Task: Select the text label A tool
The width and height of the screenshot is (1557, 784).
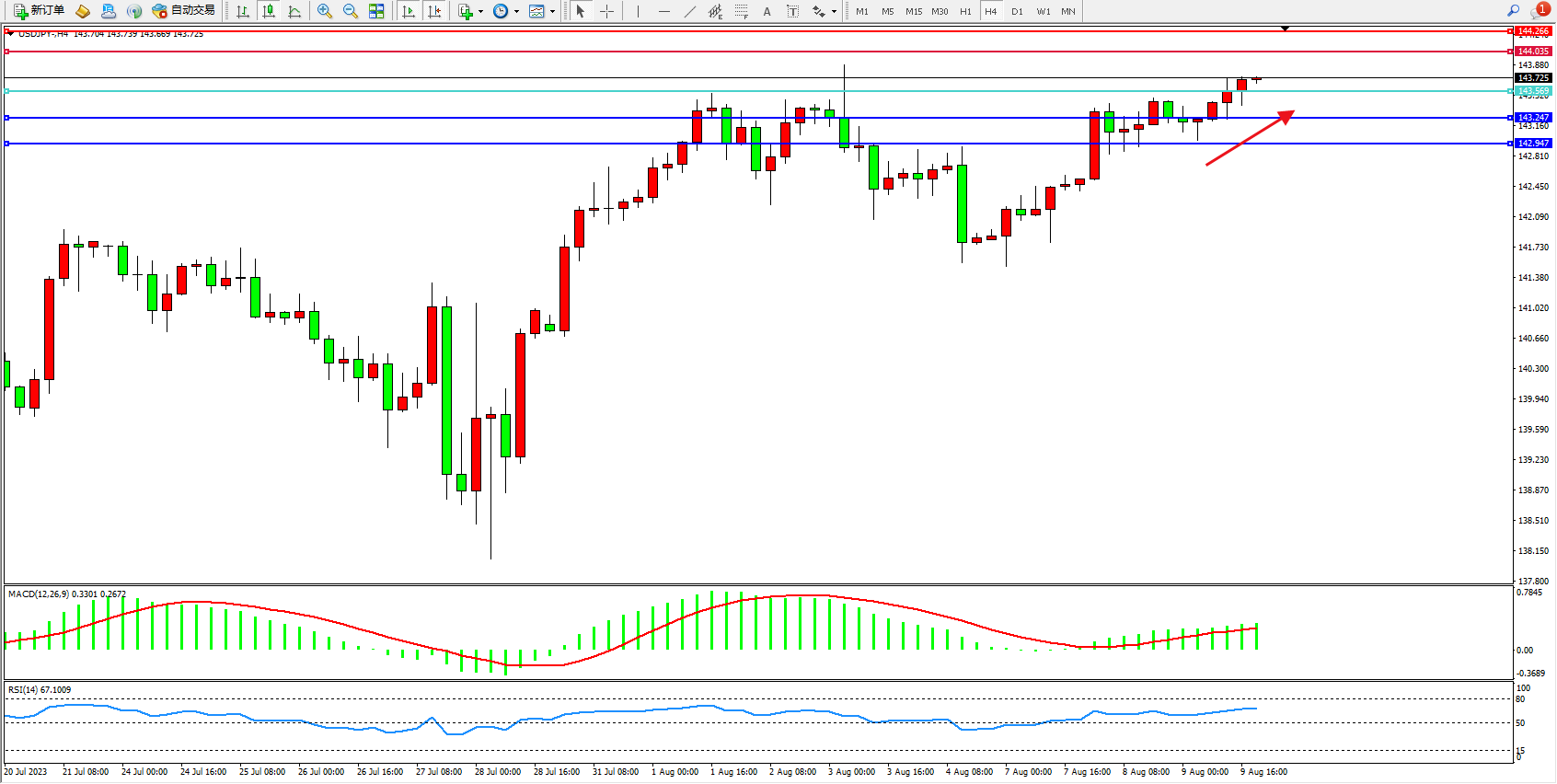Action: point(767,11)
